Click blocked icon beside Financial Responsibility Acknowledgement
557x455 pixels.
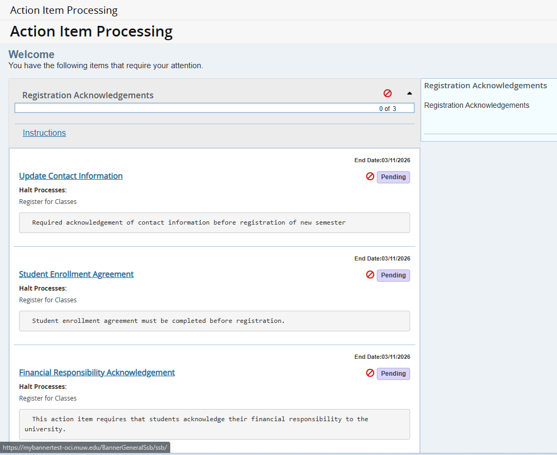370,373
